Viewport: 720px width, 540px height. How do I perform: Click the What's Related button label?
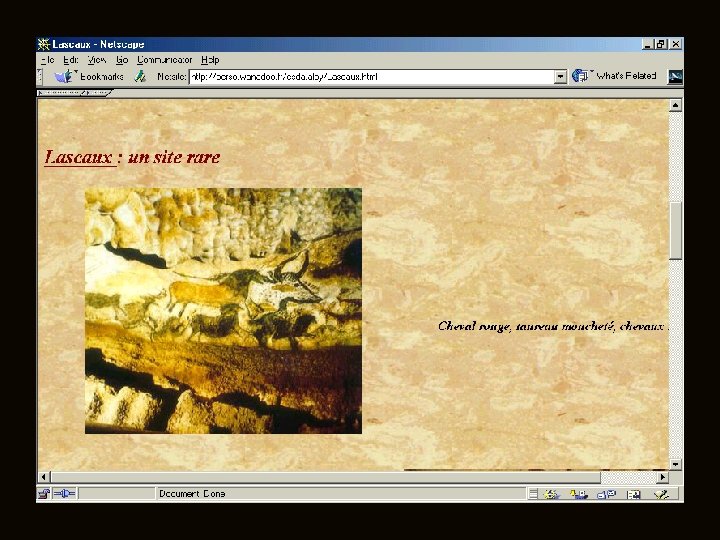click(x=626, y=76)
